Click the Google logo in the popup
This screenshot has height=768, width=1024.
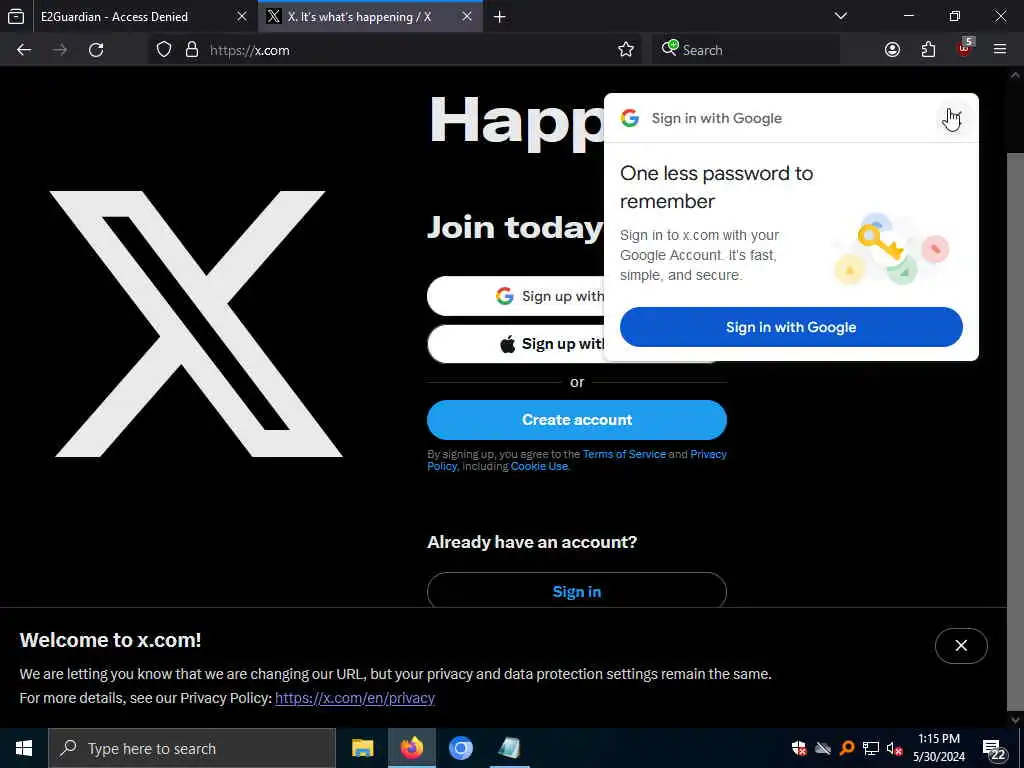(x=630, y=118)
